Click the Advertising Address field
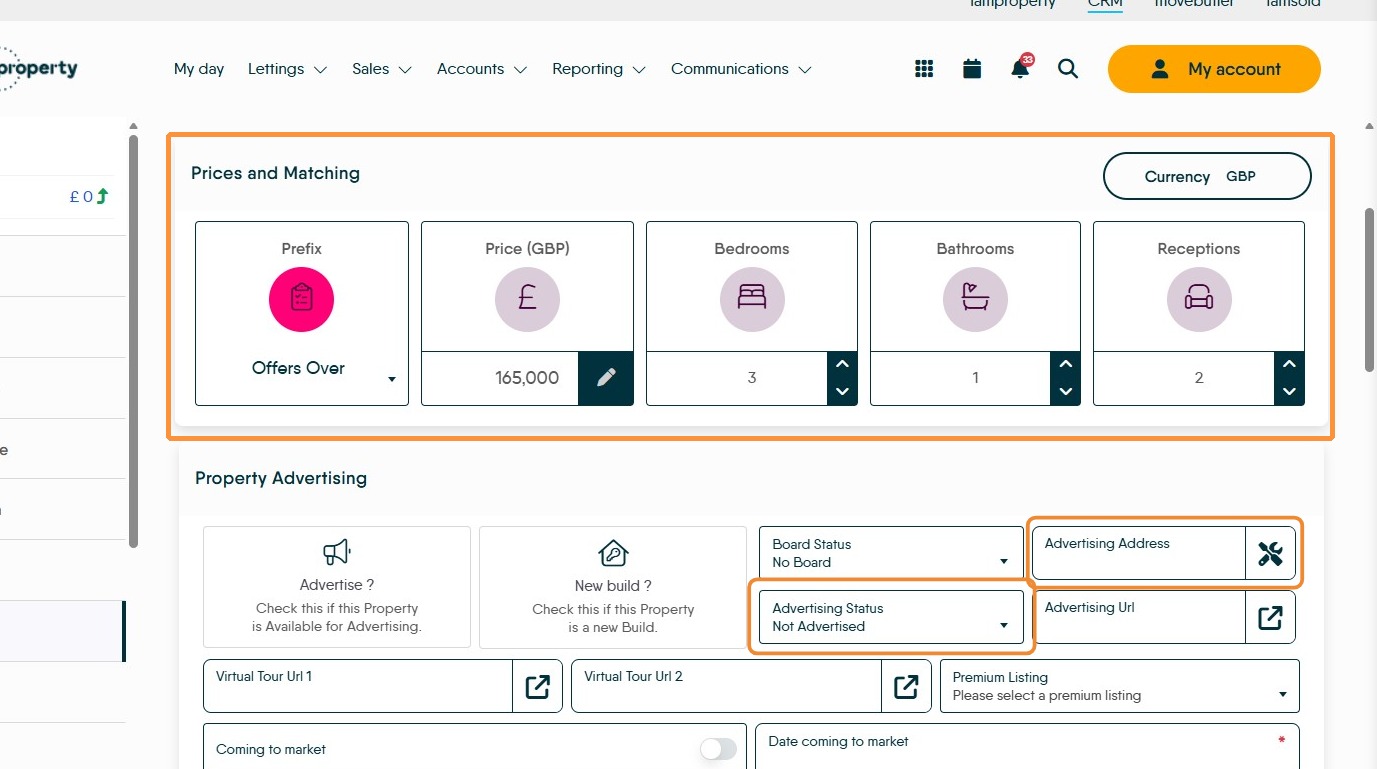Viewport: 1377px width, 769px height. click(1139, 553)
